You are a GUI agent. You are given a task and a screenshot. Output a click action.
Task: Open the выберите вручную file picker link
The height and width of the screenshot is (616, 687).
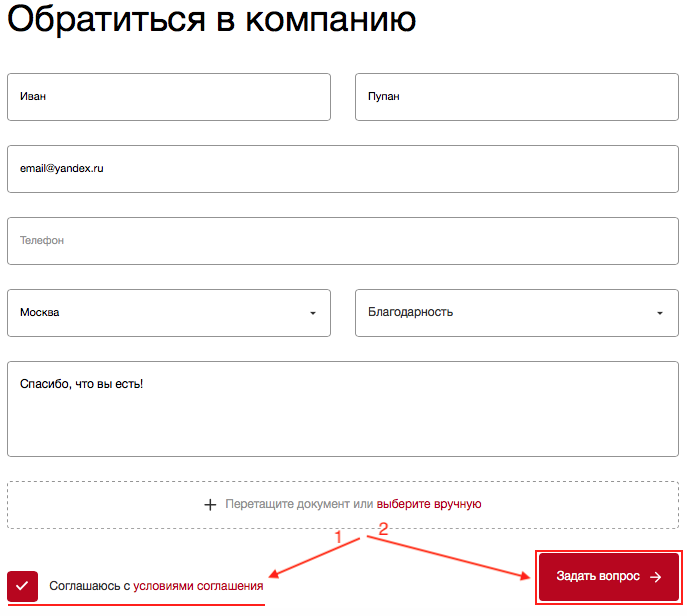point(429,504)
